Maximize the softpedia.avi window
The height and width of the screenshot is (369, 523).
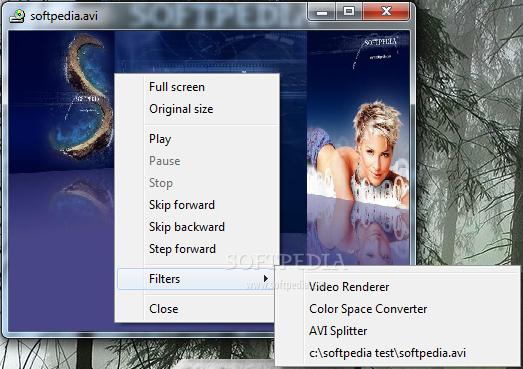(x=349, y=12)
